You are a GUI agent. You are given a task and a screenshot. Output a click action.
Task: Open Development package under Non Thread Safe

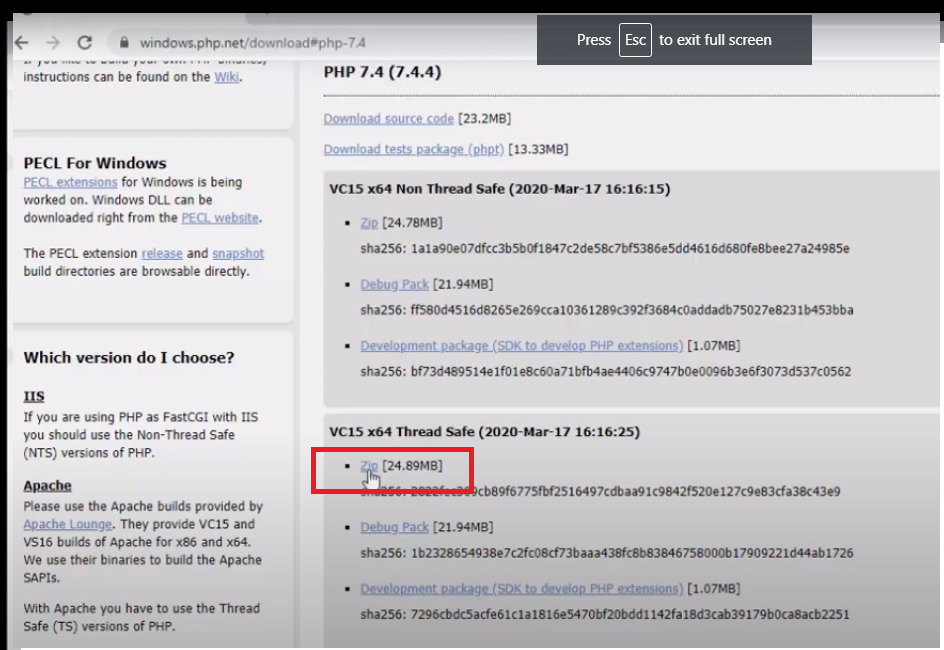[x=521, y=346]
